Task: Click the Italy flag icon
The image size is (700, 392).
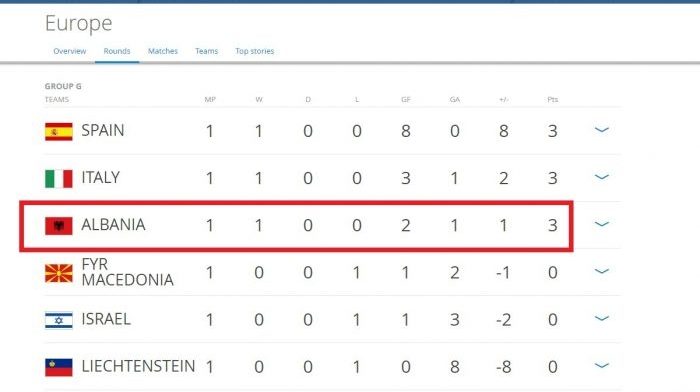Action: point(58,179)
